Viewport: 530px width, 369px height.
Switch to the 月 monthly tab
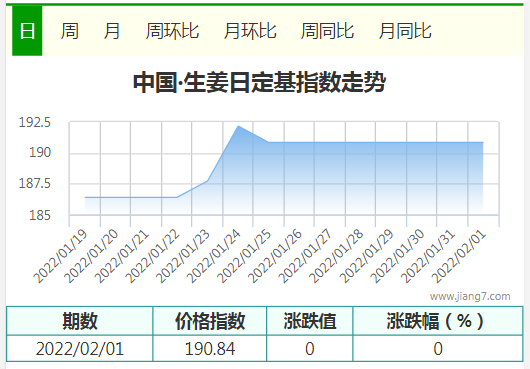tap(112, 31)
